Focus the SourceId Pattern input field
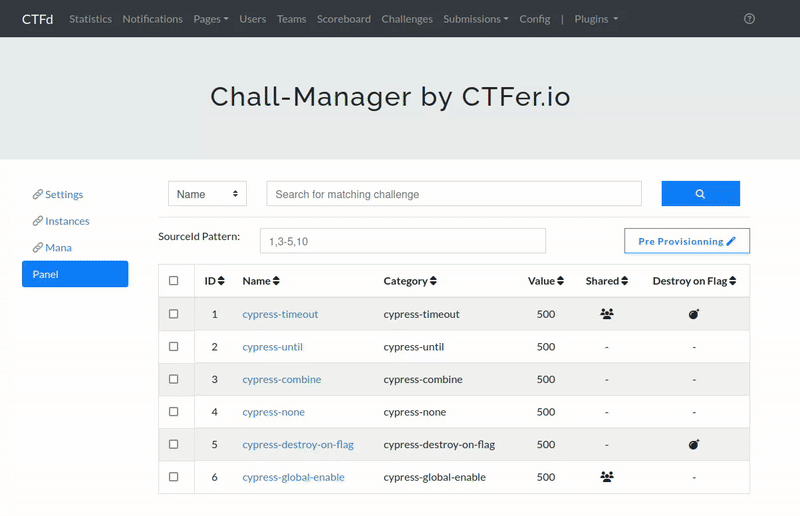 (403, 241)
